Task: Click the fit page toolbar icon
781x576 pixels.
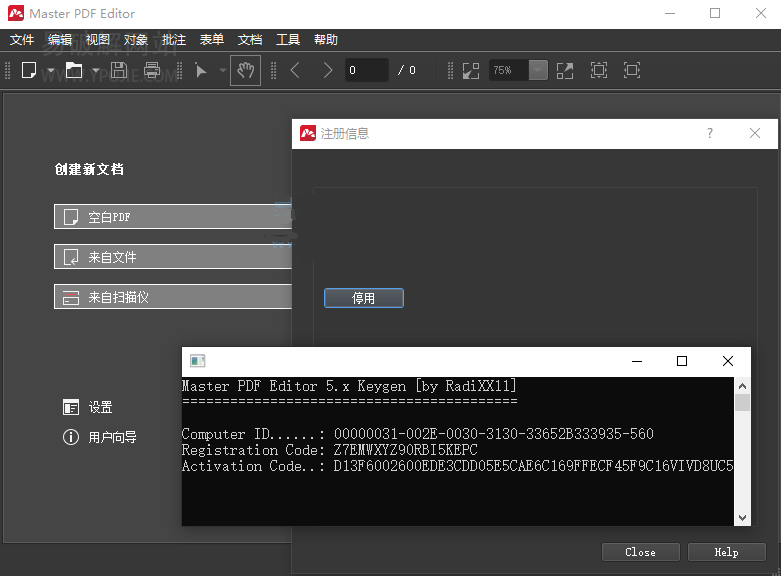Action: pos(599,70)
